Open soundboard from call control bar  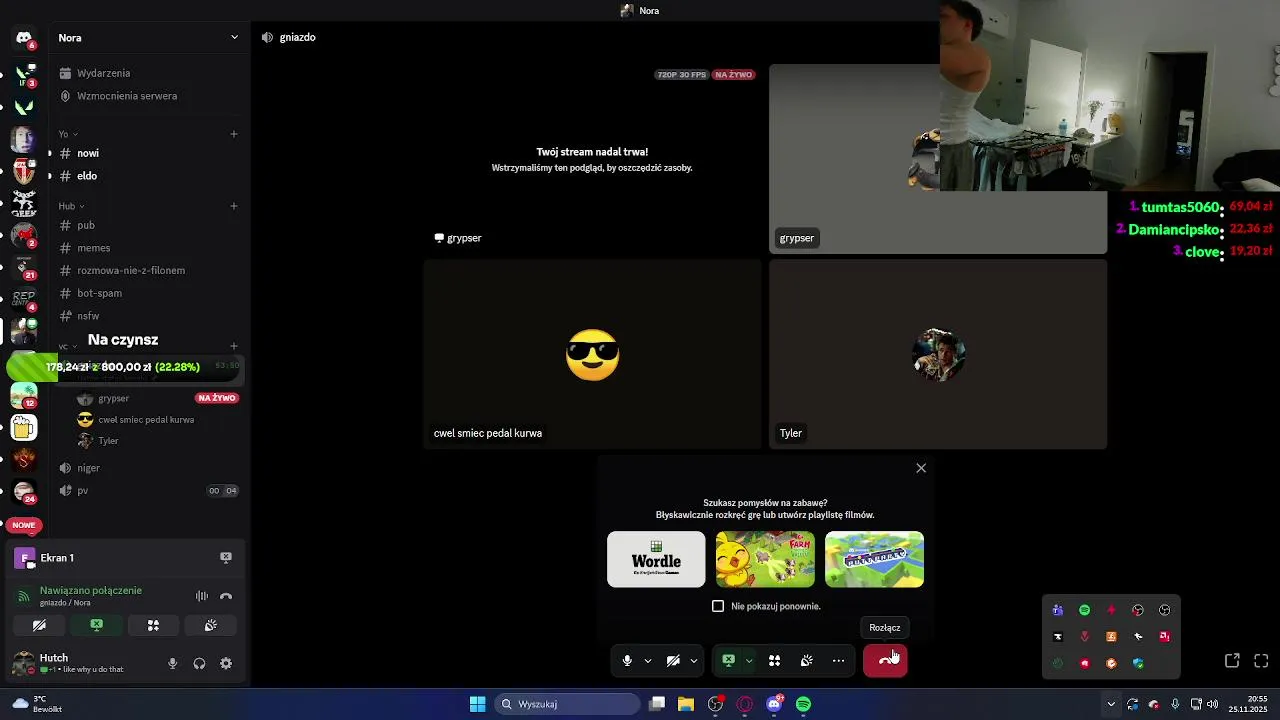point(807,660)
